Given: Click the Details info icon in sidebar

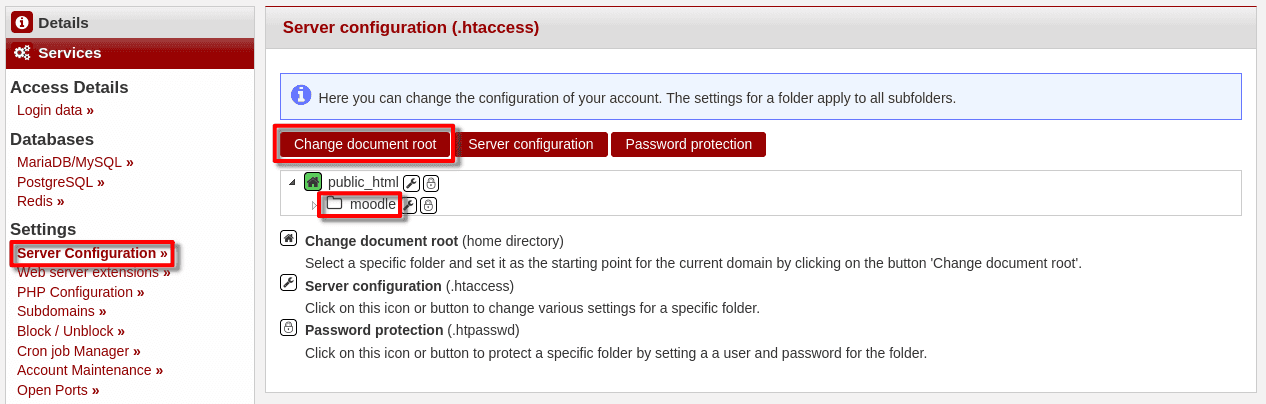Looking at the screenshot, I should click(22, 22).
